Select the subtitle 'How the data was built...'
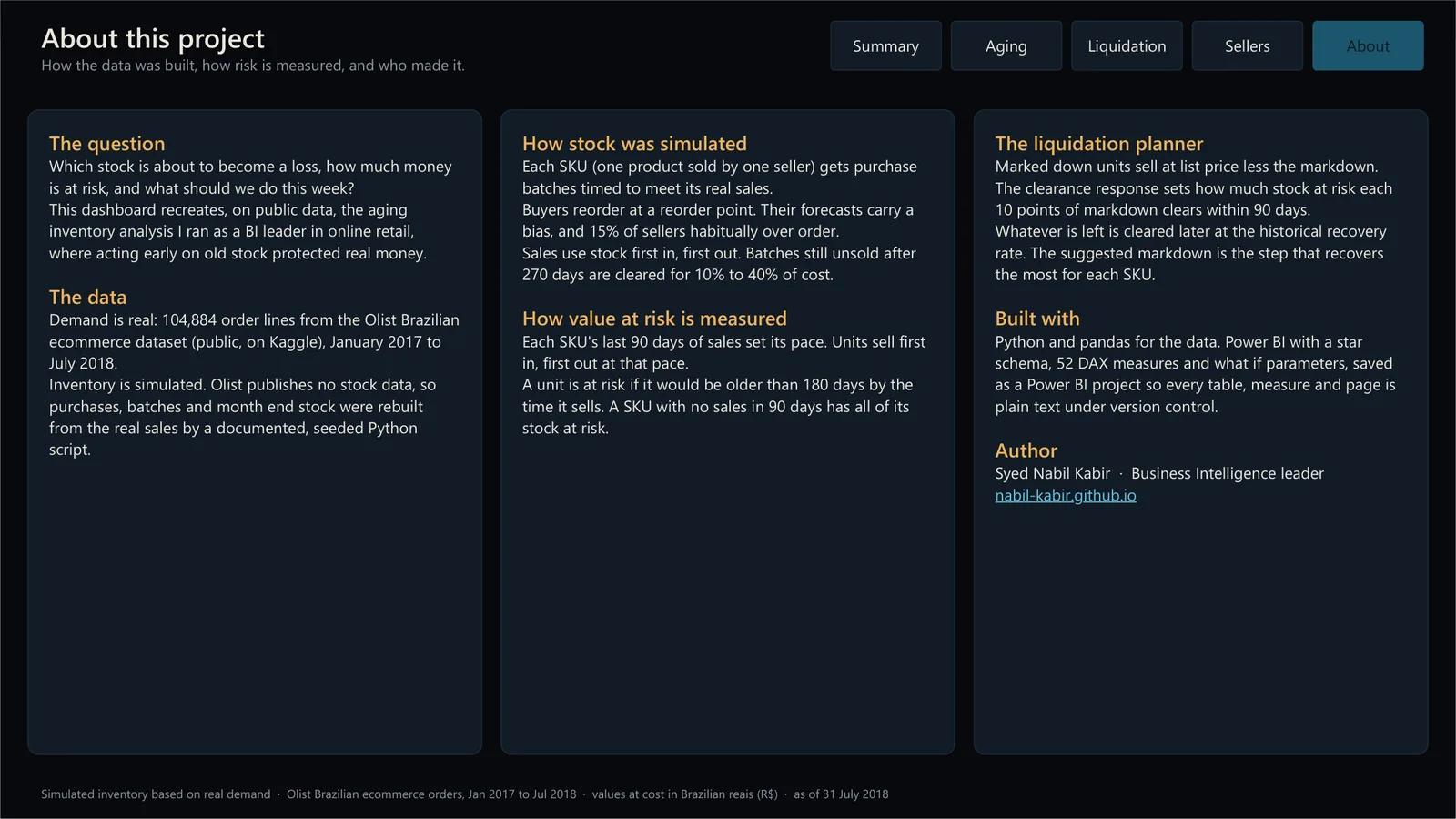This screenshot has height=819, width=1456. (x=253, y=66)
